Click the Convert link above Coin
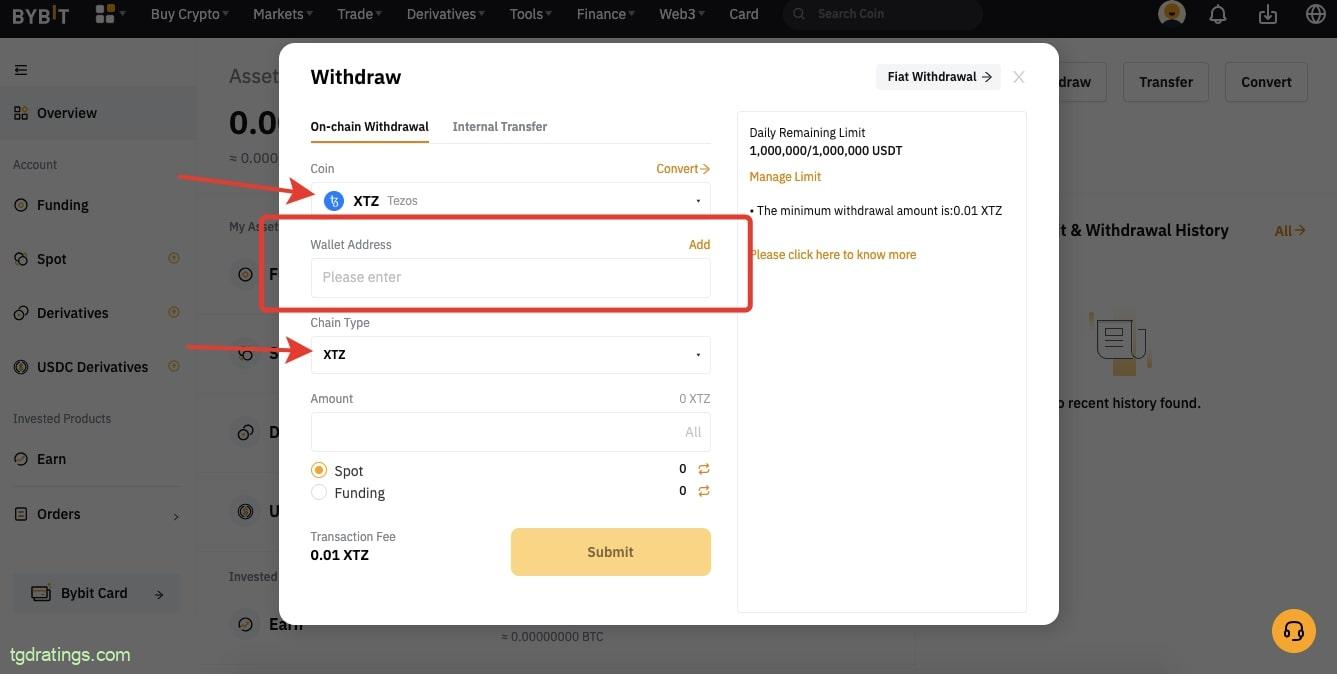Image resolution: width=1337 pixels, height=674 pixels. coord(683,169)
